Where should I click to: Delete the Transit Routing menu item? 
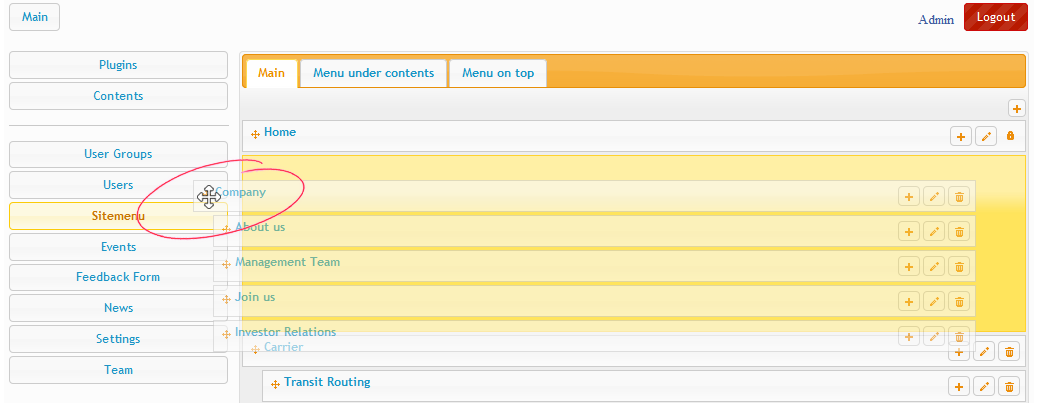pos(1010,386)
